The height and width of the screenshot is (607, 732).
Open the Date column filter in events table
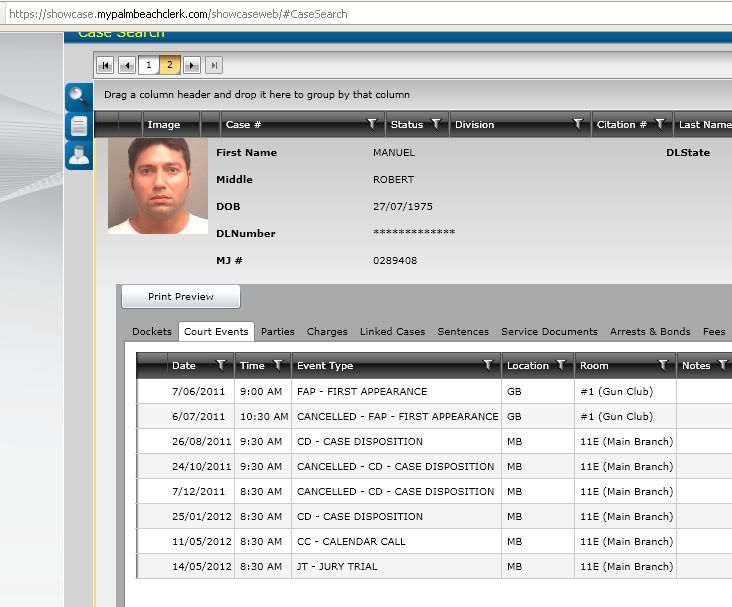[x=221, y=366]
